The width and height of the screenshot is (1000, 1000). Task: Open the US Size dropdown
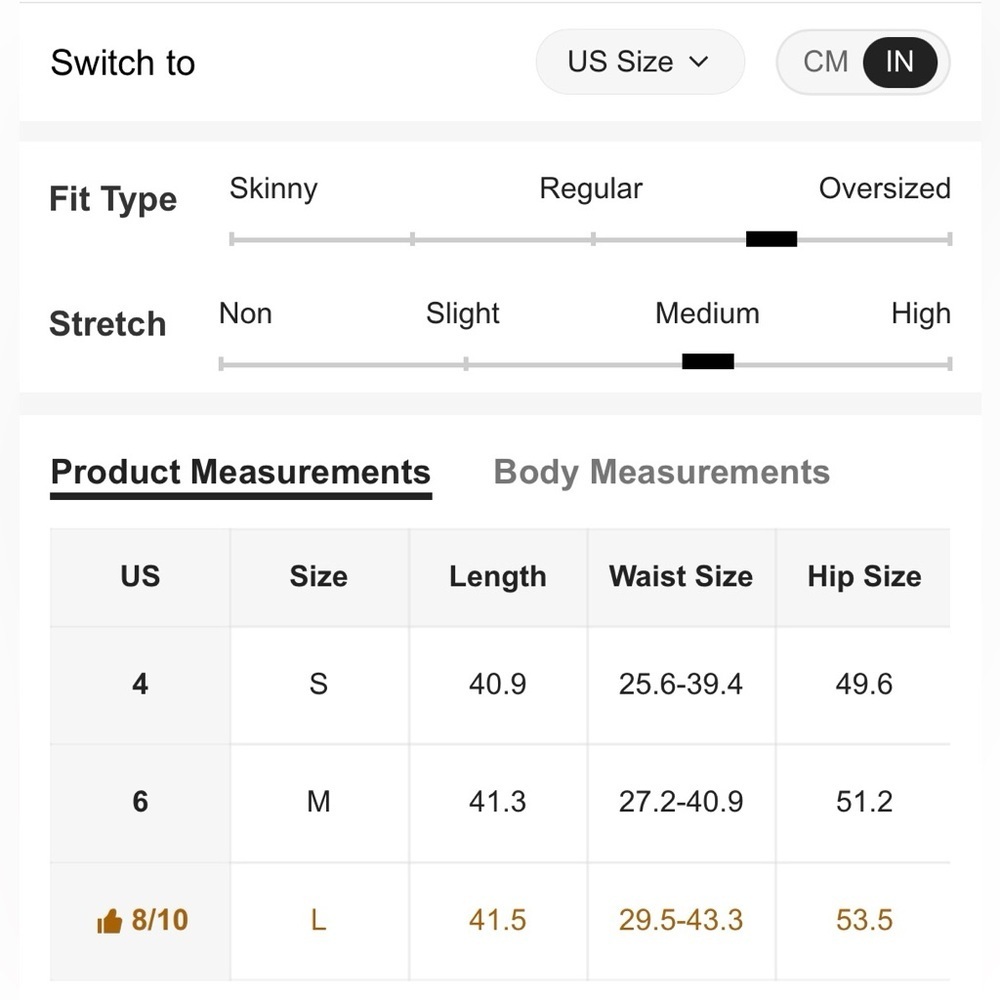tap(640, 62)
